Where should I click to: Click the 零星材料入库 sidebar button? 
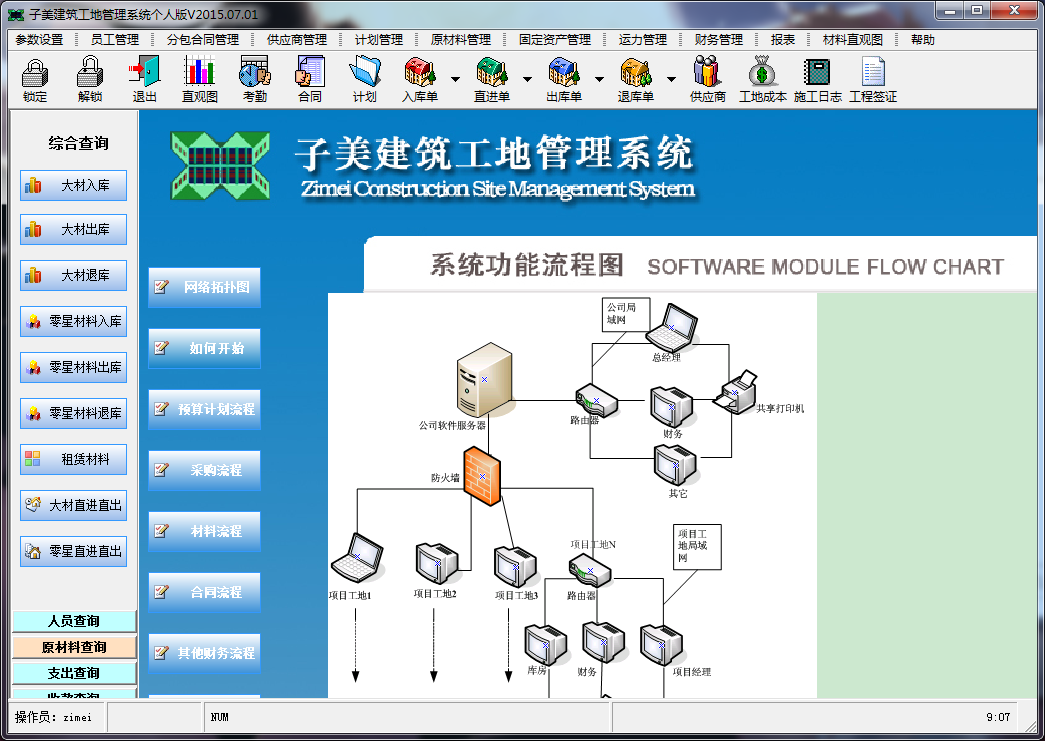click(73, 321)
